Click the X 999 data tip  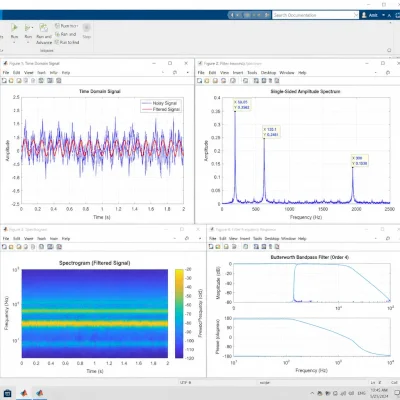pos(360,161)
